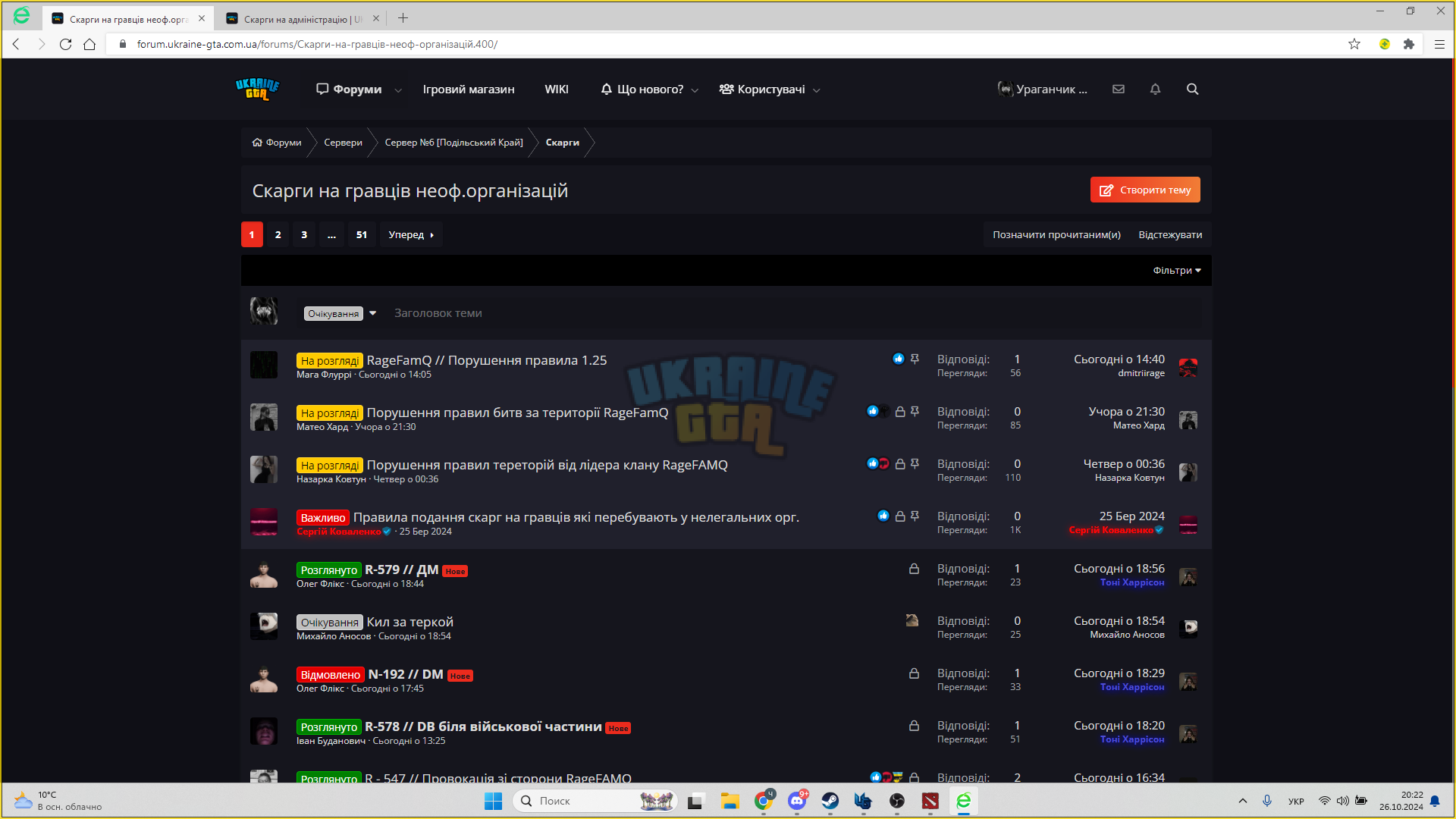The height and width of the screenshot is (819, 1456).
Task: Click the browser address bar
Action: (728, 44)
